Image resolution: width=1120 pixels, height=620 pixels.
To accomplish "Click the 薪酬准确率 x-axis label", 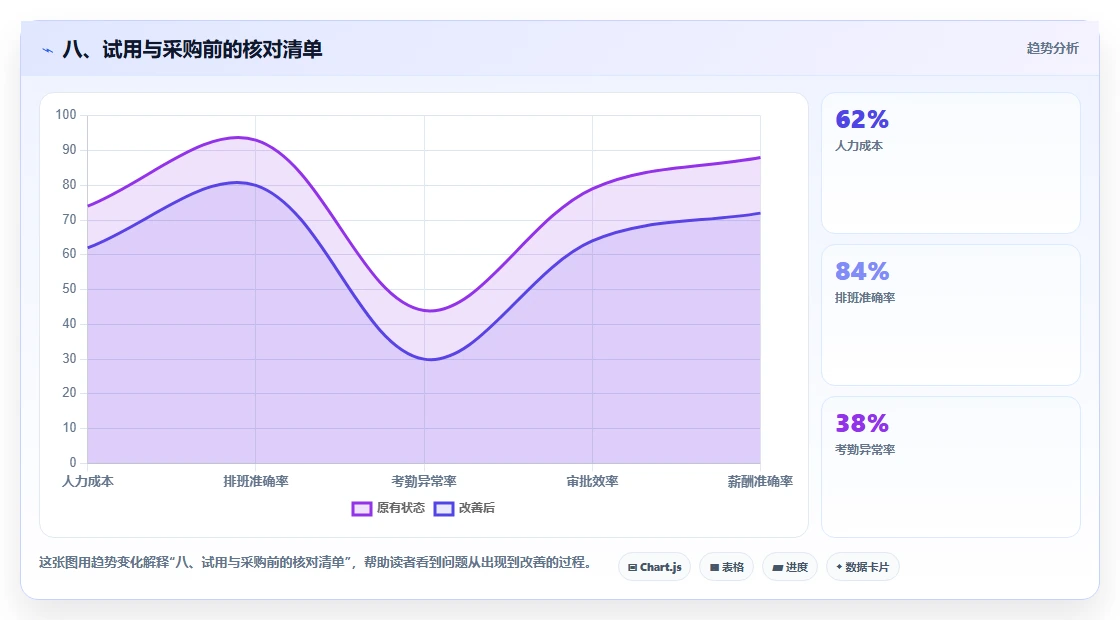I will tap(760, 481).
